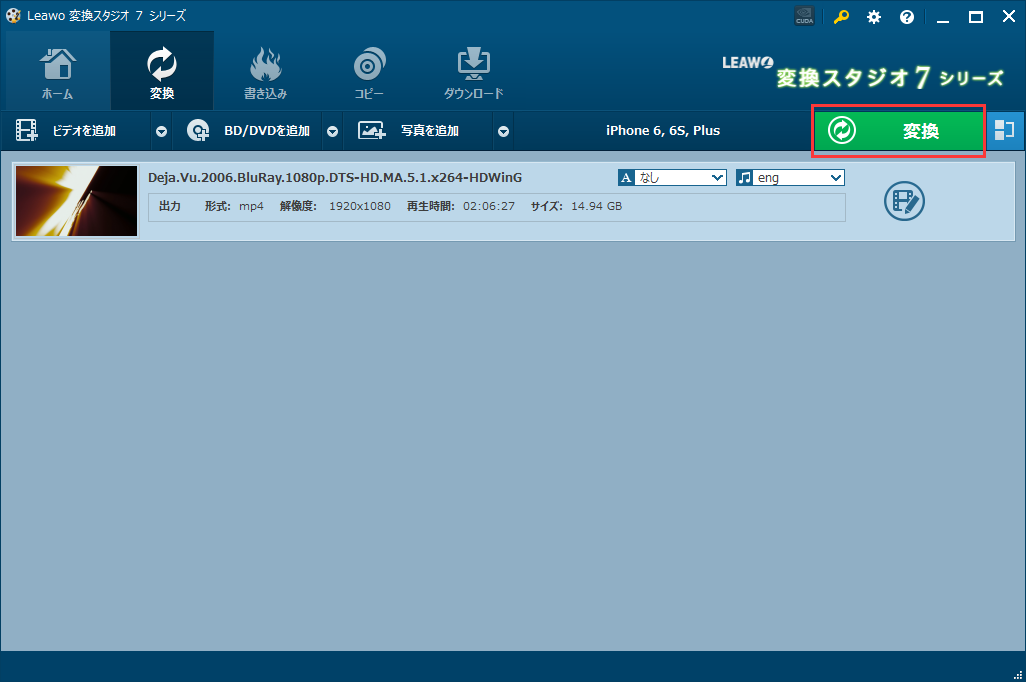Screen dimensions: 1026x682
Task: Switch to the 書き込み burn tab
Action: (266, 72)
